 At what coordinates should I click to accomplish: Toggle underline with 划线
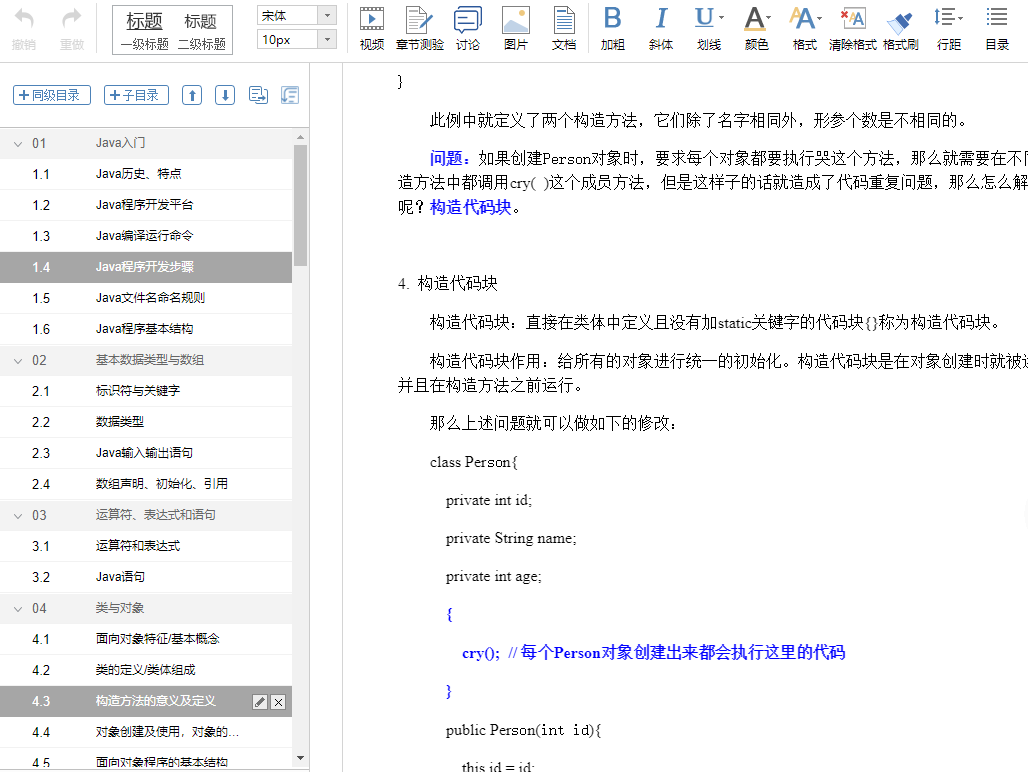pyautogui.click(x=709, y=29)
